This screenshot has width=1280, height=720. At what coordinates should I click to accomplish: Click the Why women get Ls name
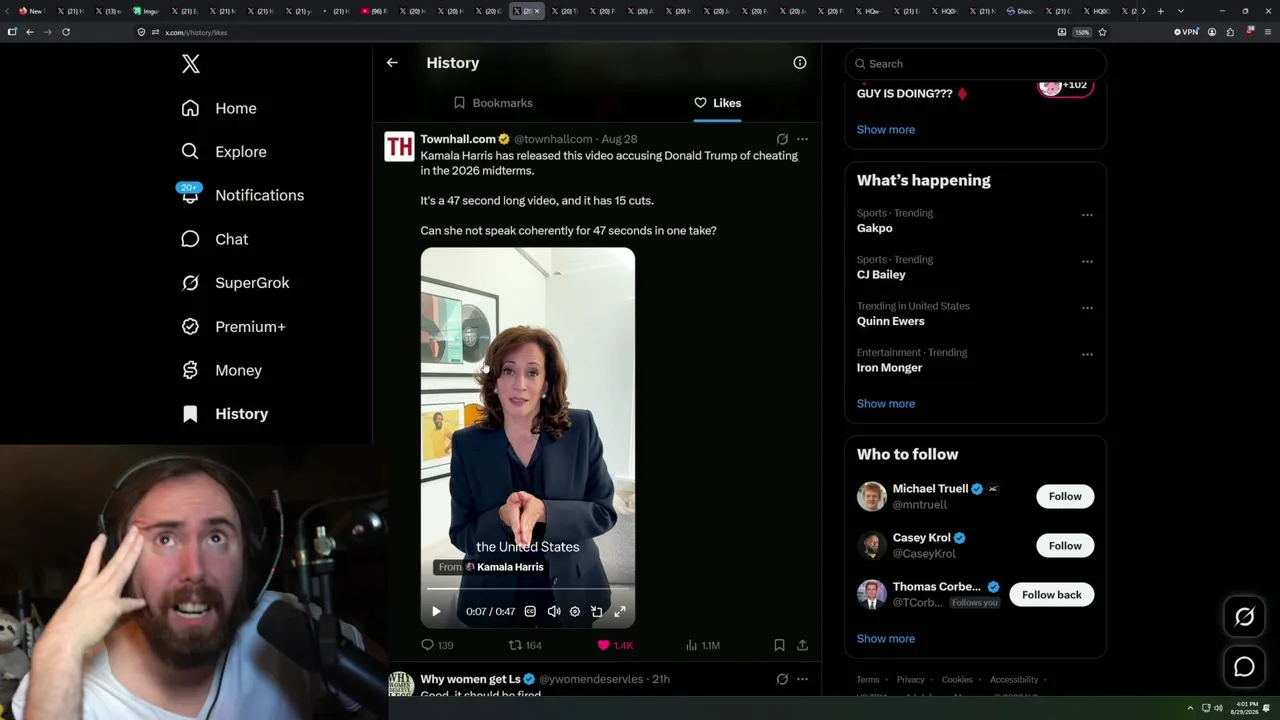point(470,679)
